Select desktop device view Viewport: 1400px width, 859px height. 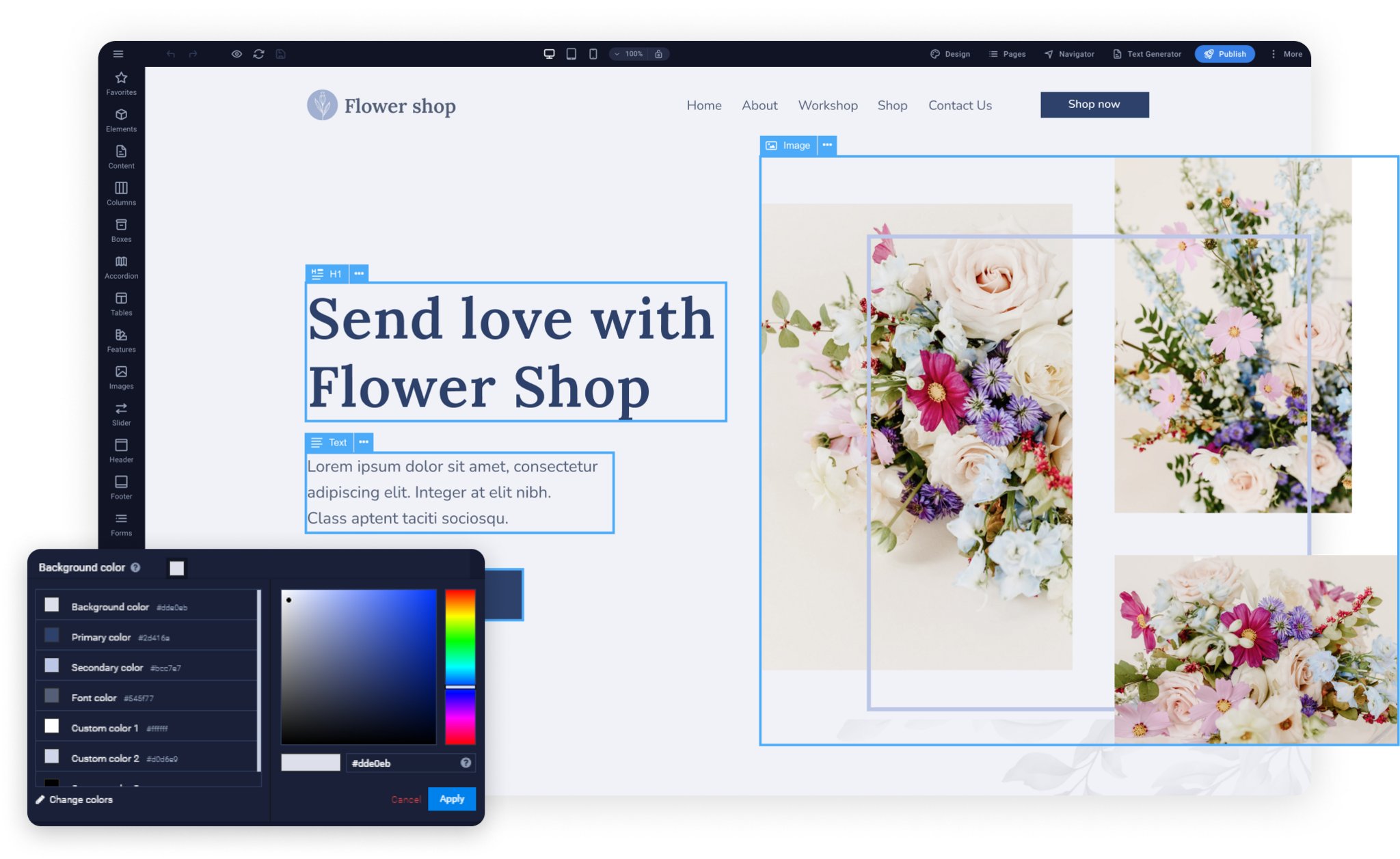pyautogui.click(x=549, y=54)
